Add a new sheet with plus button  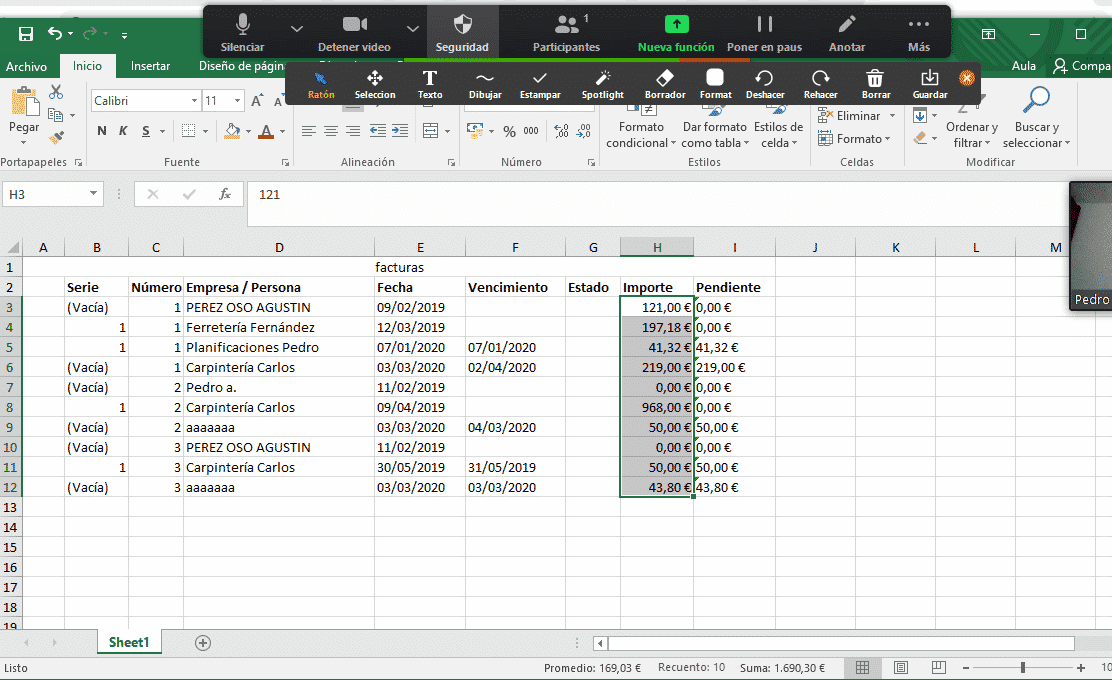pyautogui.click(x=203, y=642)
